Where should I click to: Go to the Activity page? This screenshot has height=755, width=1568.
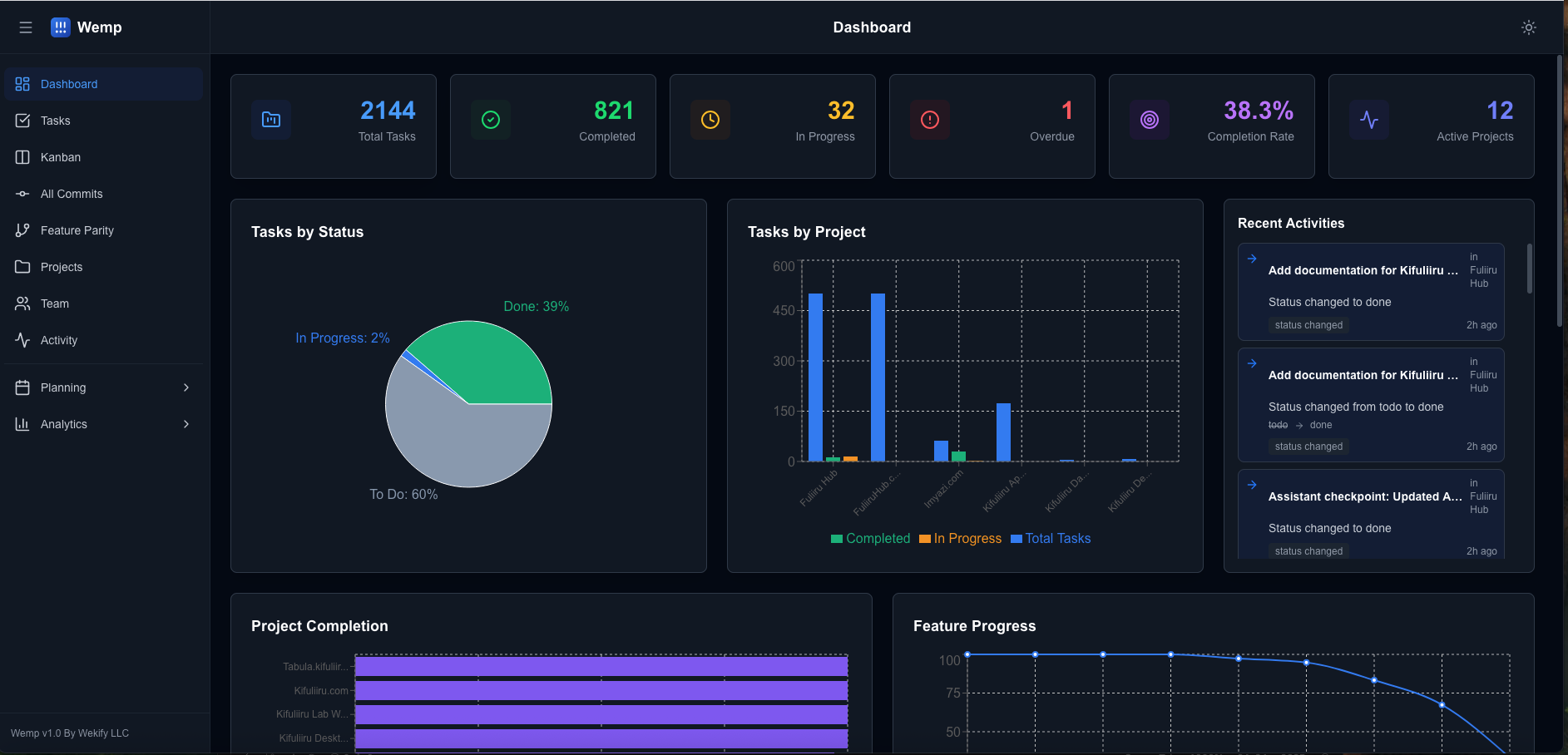coord(104,340)
